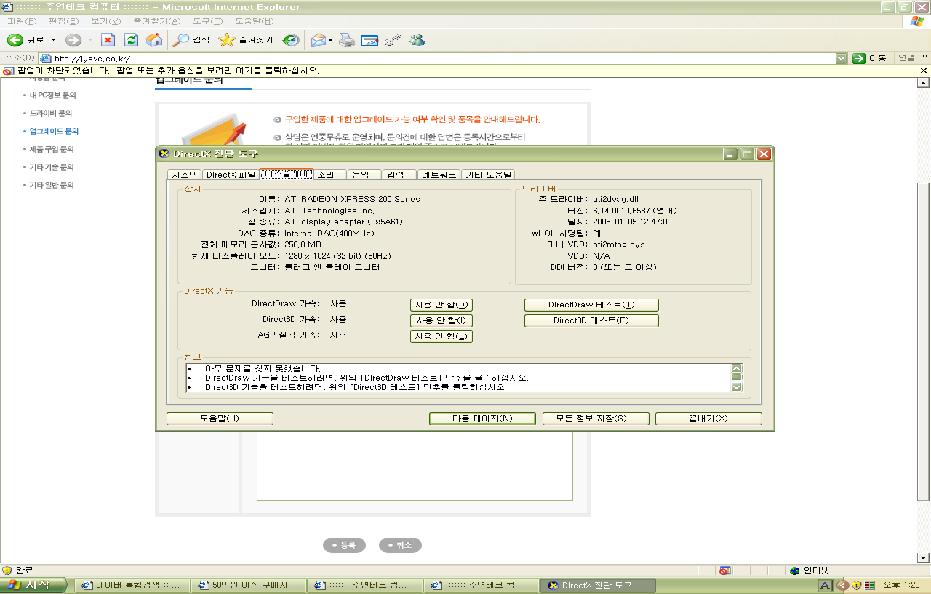This screenshot has height=594, width=931.
Task: Print the page with the printer icon
Action: click(x=347, y=40)
